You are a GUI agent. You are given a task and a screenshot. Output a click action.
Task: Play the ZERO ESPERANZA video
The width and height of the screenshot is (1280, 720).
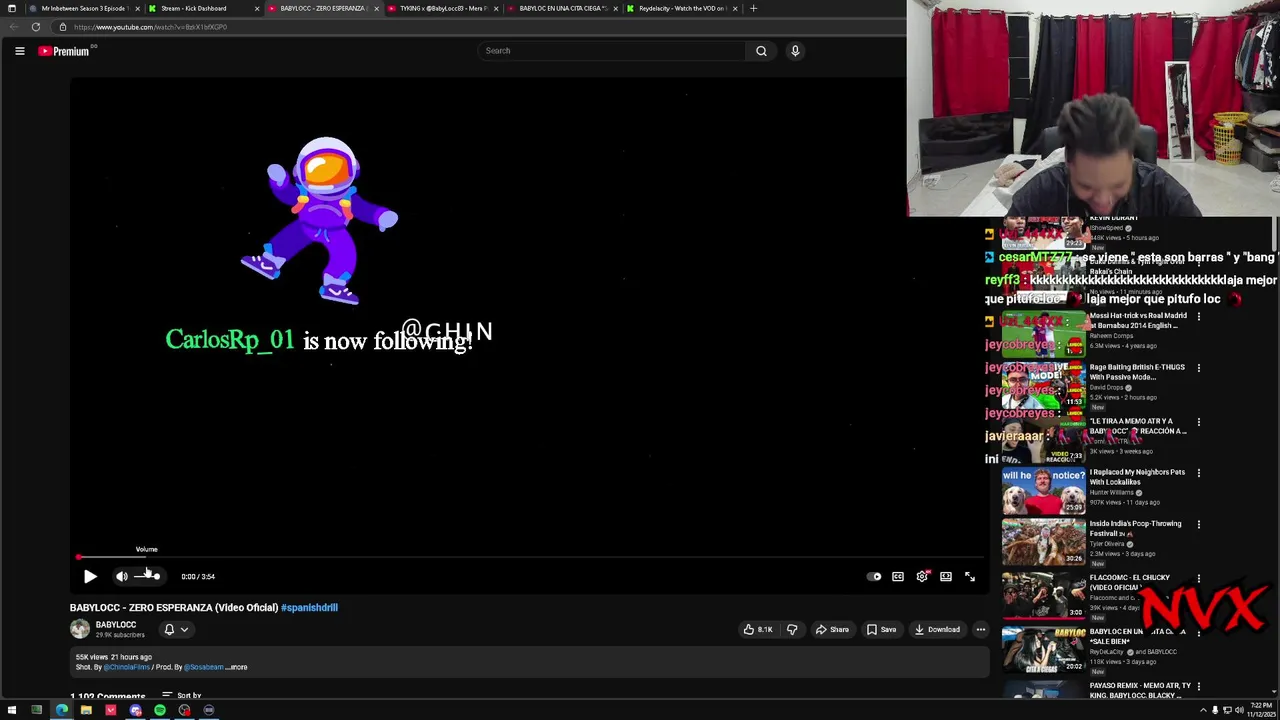click(x=90, y=576)
